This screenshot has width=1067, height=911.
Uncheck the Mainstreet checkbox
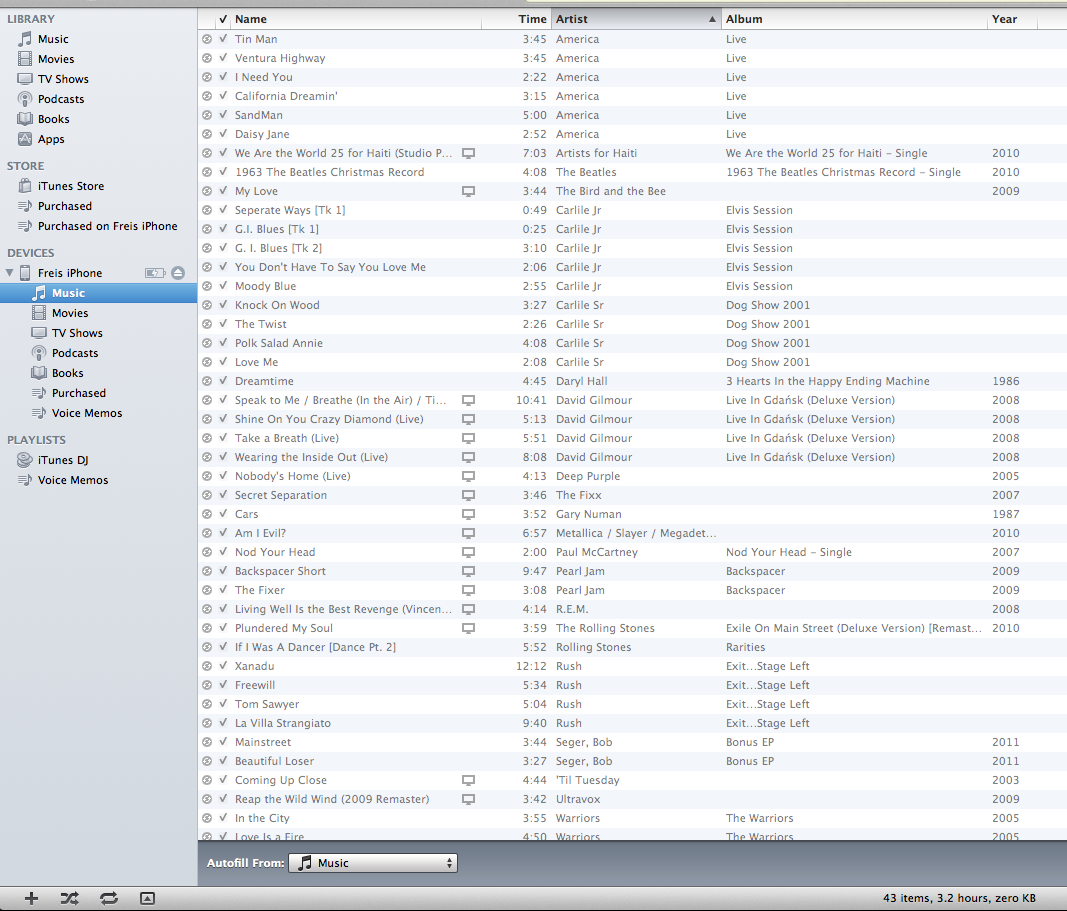coord(223,742)
